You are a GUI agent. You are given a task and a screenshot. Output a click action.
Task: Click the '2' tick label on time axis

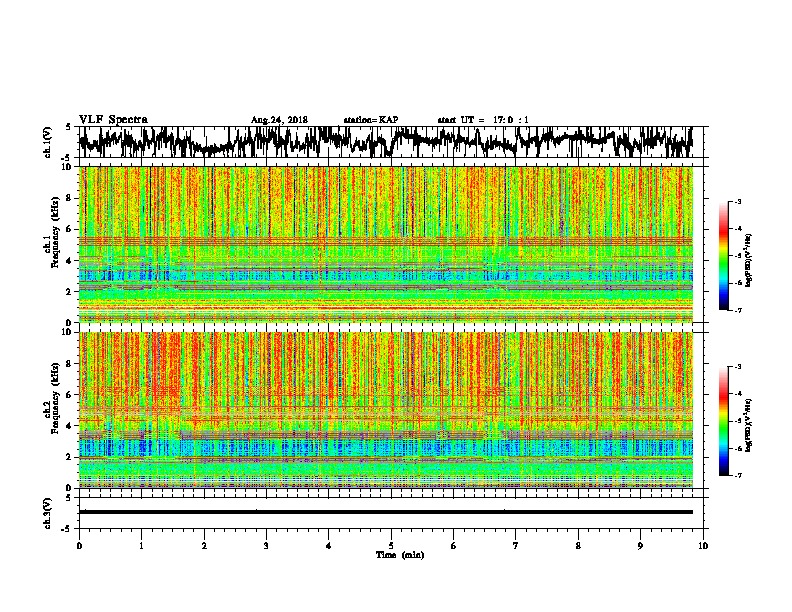[x=204, y=545]
